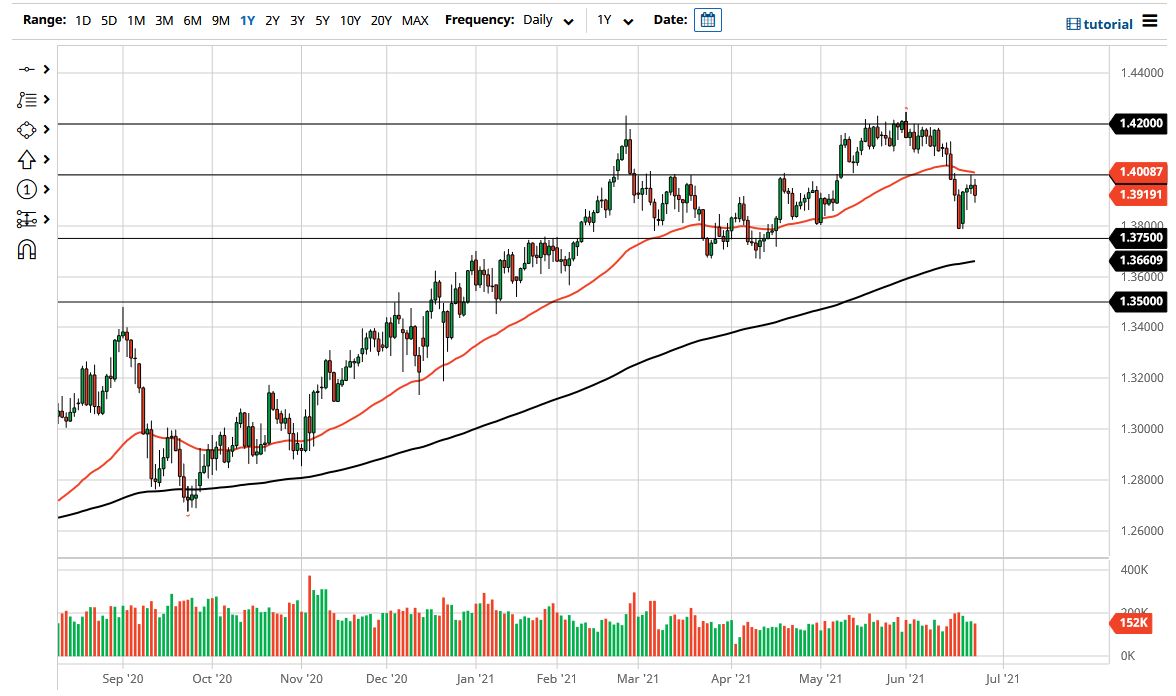Expand the trendline tool options chevron
The image size is (1176, 696).
pos(46,69)
